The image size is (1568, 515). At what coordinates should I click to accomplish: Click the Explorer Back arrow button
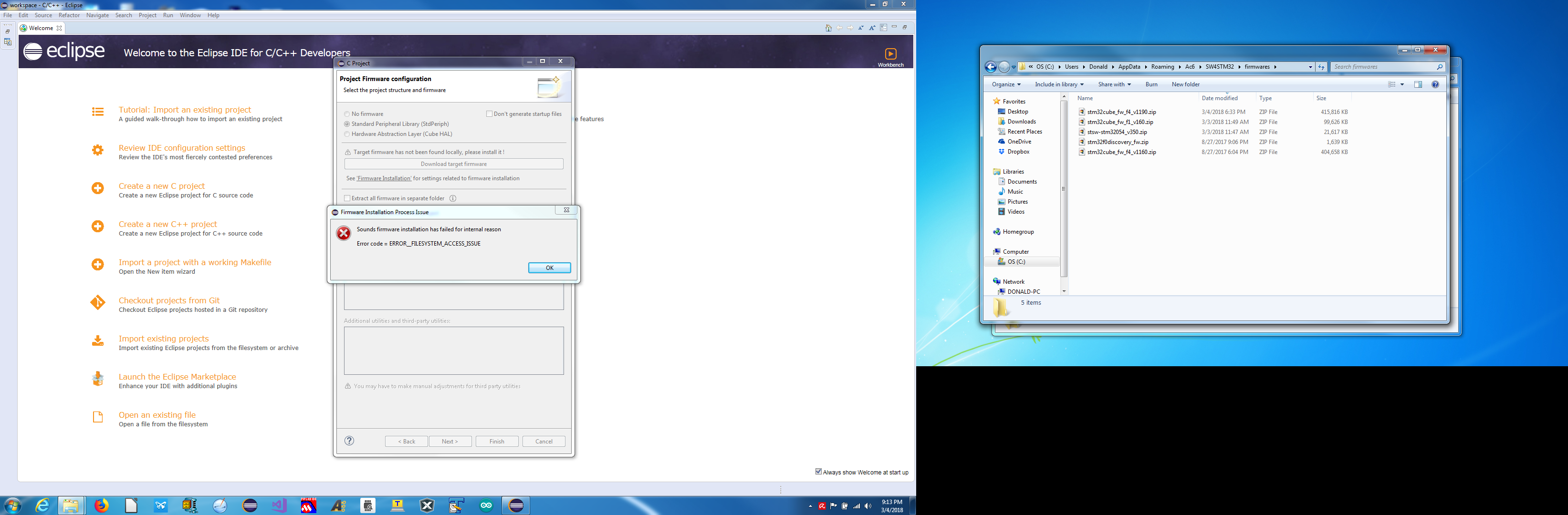click(x=990, y=67)
